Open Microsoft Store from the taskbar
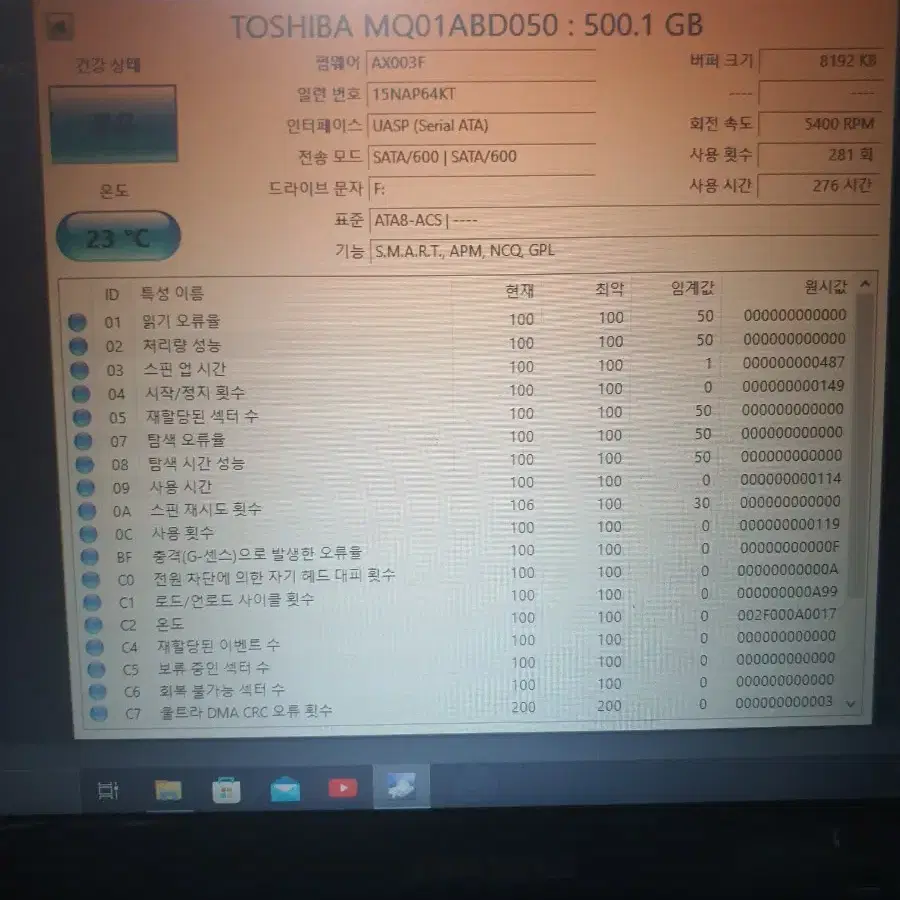The height and width of the screenshot is (900, 900). click(x=226, y=790)
